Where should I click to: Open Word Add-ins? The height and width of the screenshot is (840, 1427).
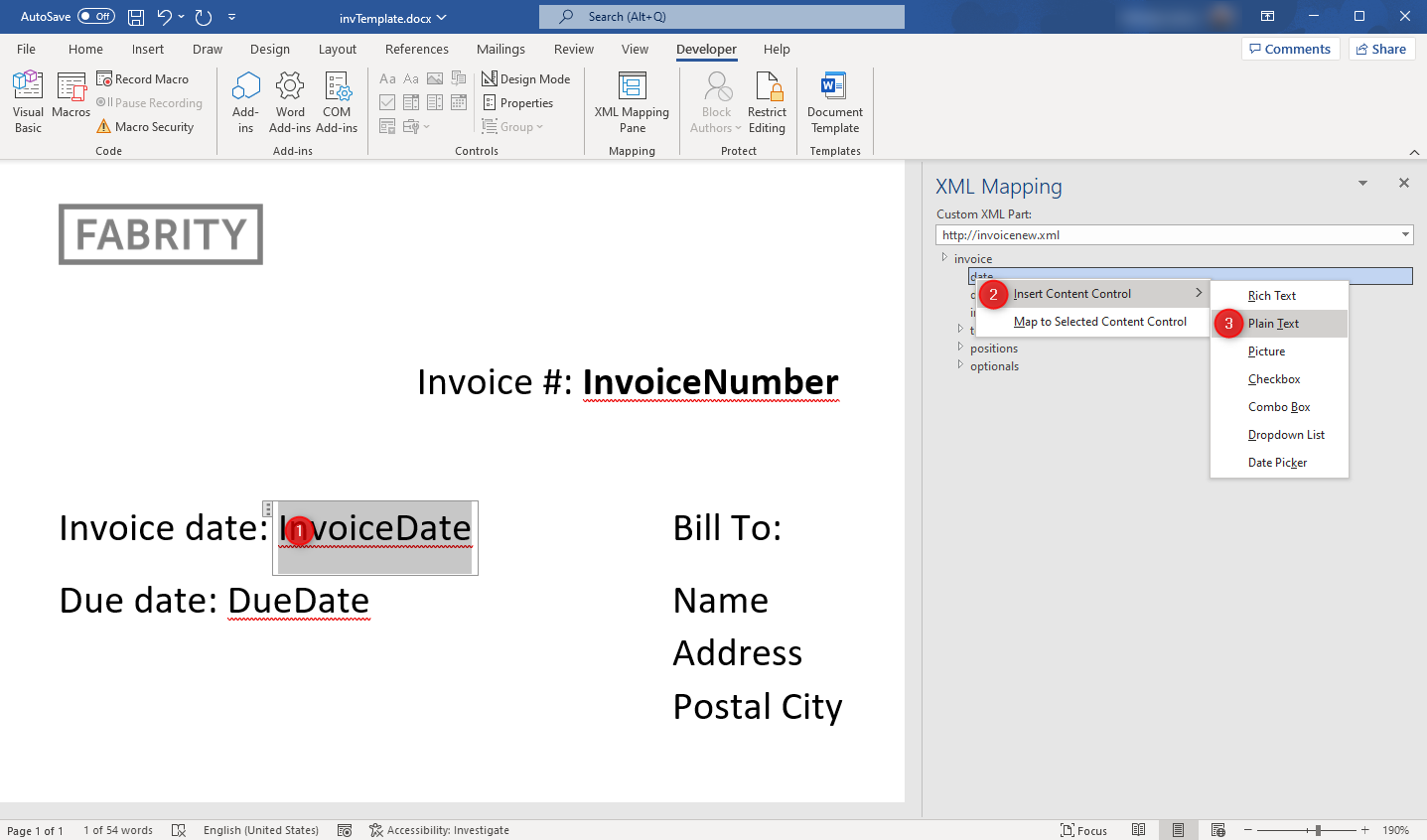pyautogui.click(x=290, y=102)
